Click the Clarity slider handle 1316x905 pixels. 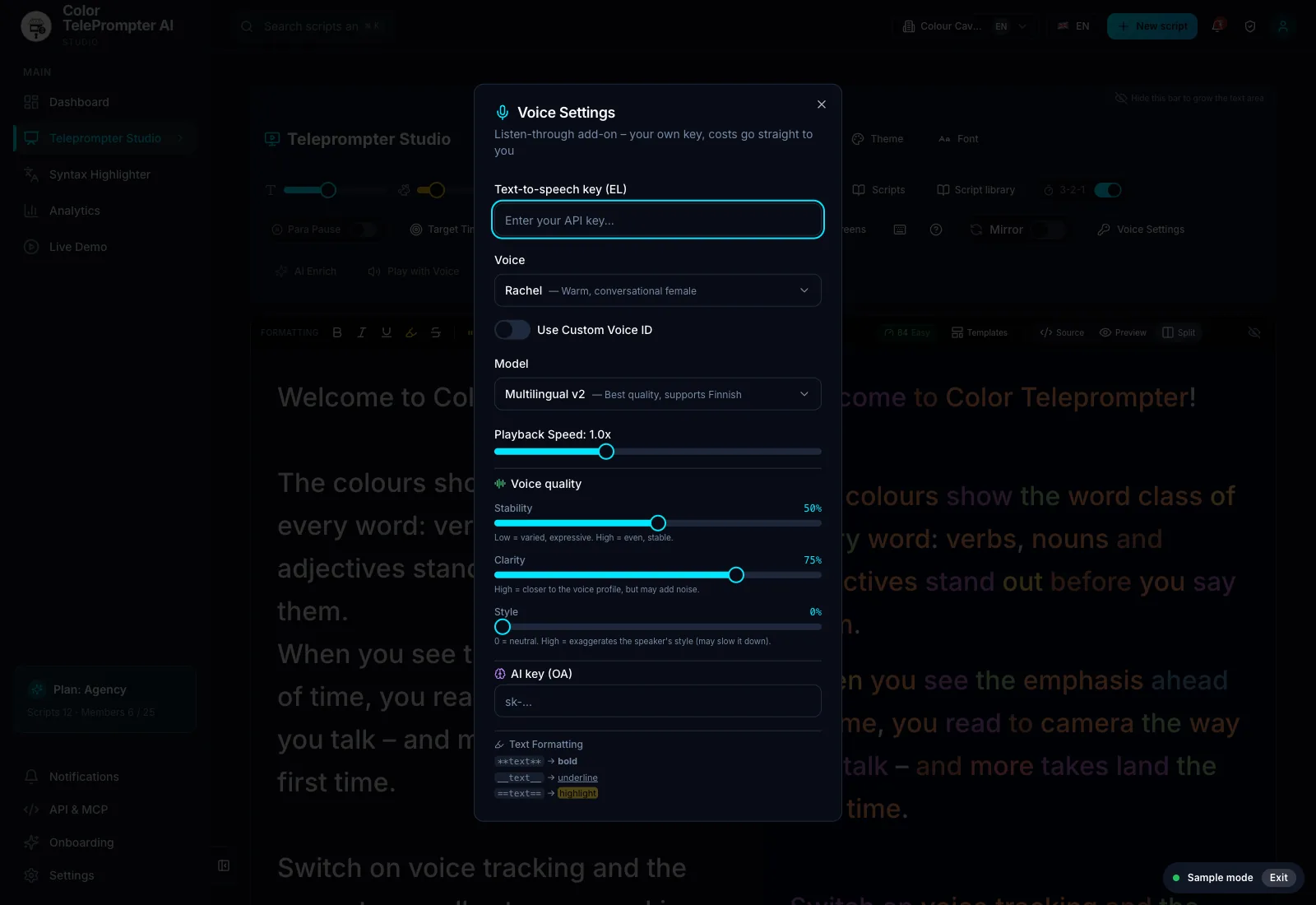[736, 575]
